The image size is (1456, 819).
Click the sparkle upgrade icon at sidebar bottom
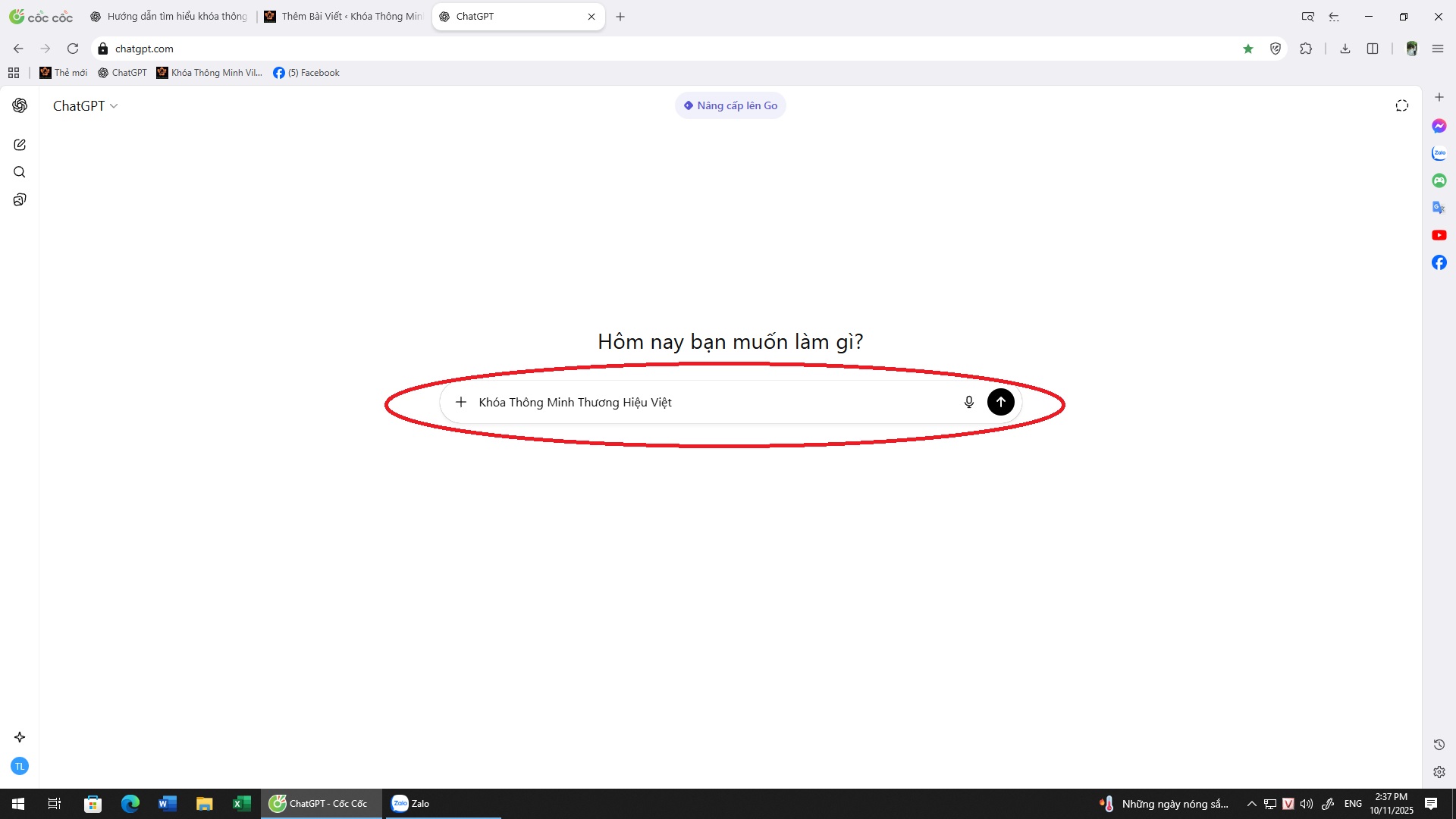20,737
